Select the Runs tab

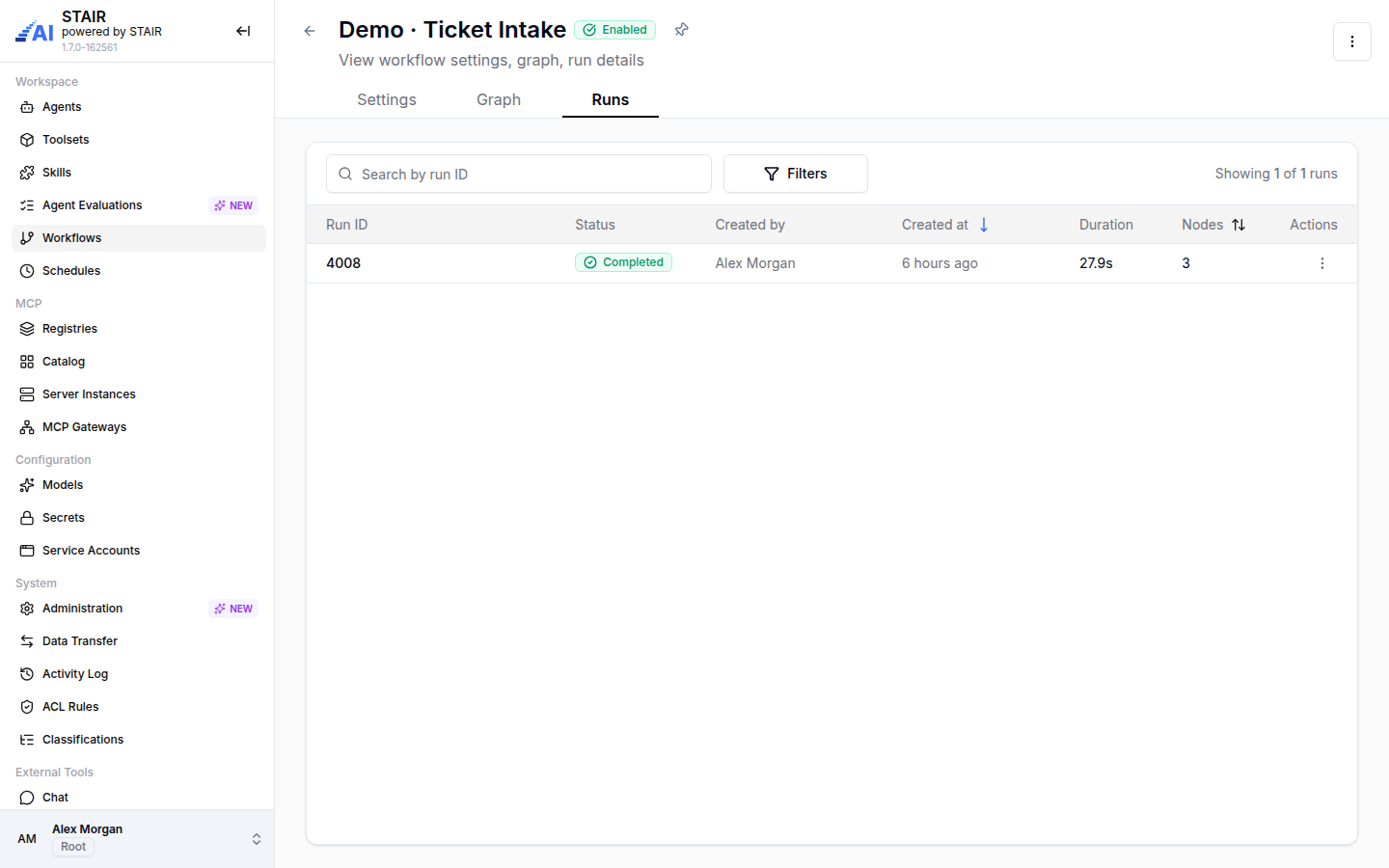(611, 99)
